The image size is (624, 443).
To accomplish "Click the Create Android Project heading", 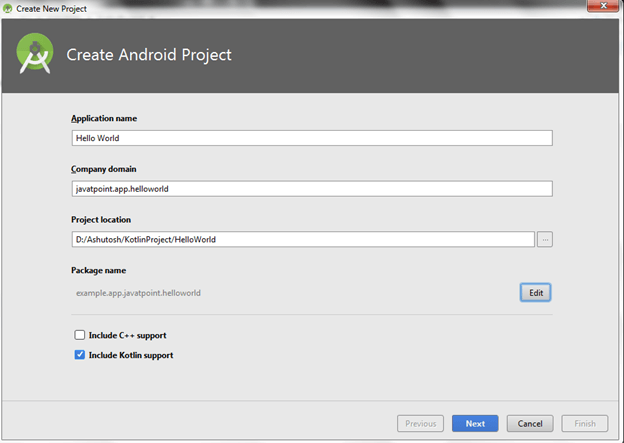I will (x=149, y=55).
